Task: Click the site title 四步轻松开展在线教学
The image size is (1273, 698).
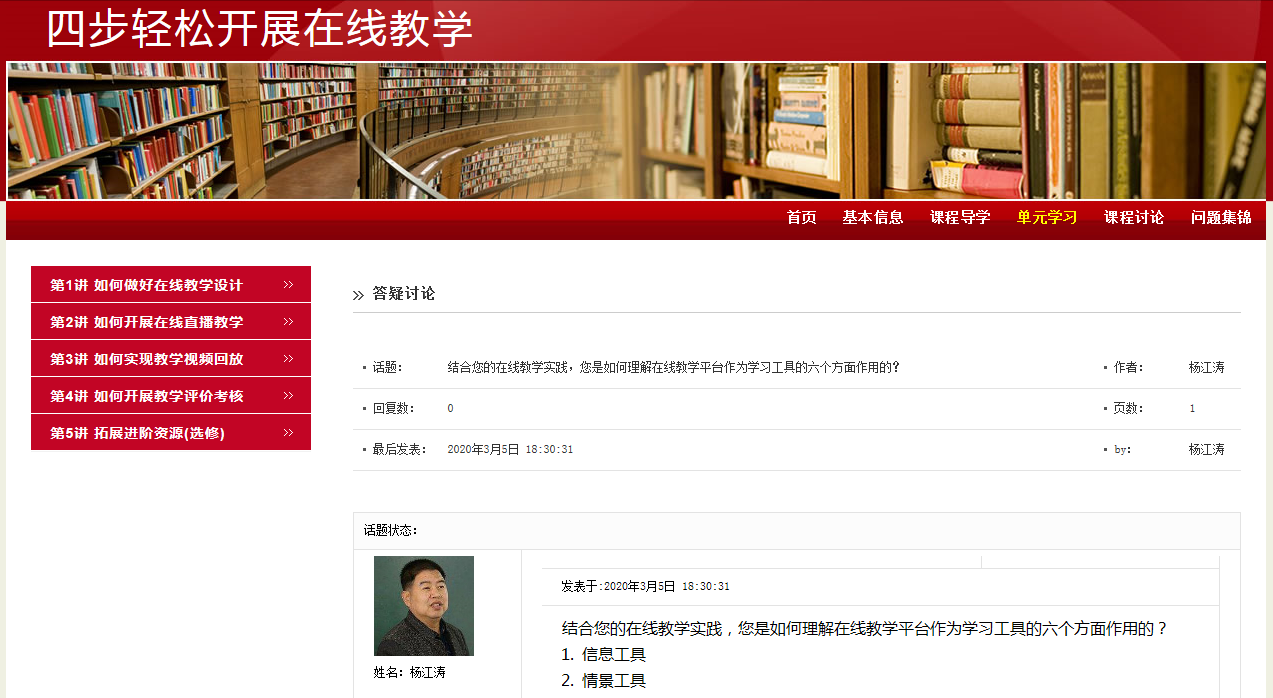Action: click(259, 30)
